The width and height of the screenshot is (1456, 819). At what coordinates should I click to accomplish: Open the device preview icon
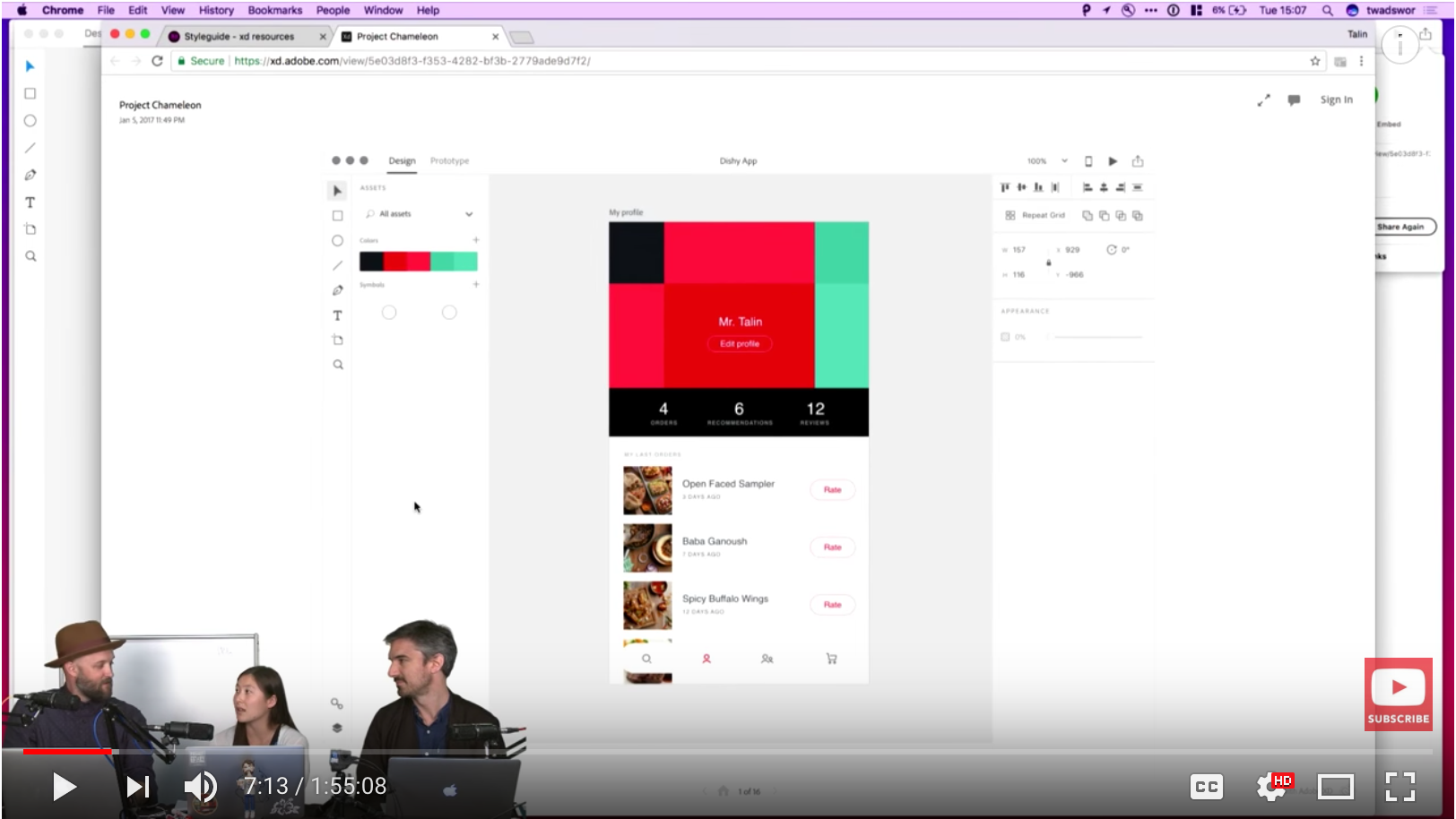(x=1088, y=161)
